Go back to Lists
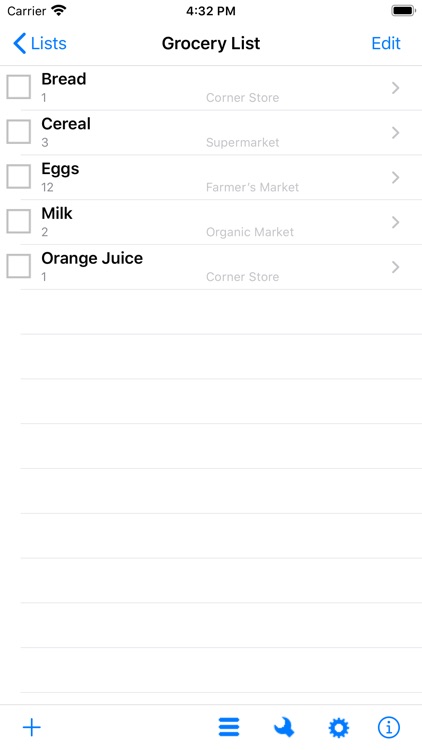The height and width of the screenshot is (750, 422). pos(40,44)
